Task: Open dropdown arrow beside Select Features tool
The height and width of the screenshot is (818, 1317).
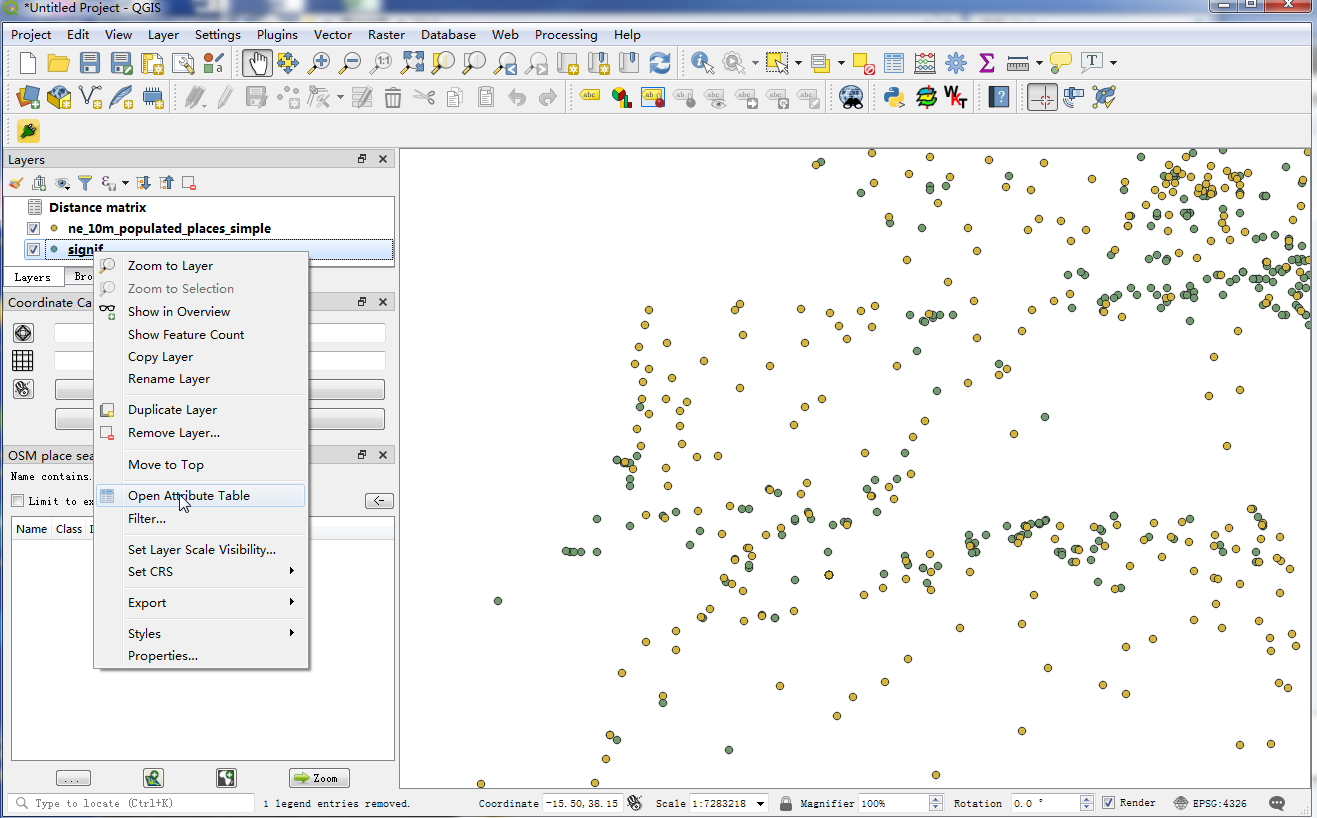Action: click(798, 63)
